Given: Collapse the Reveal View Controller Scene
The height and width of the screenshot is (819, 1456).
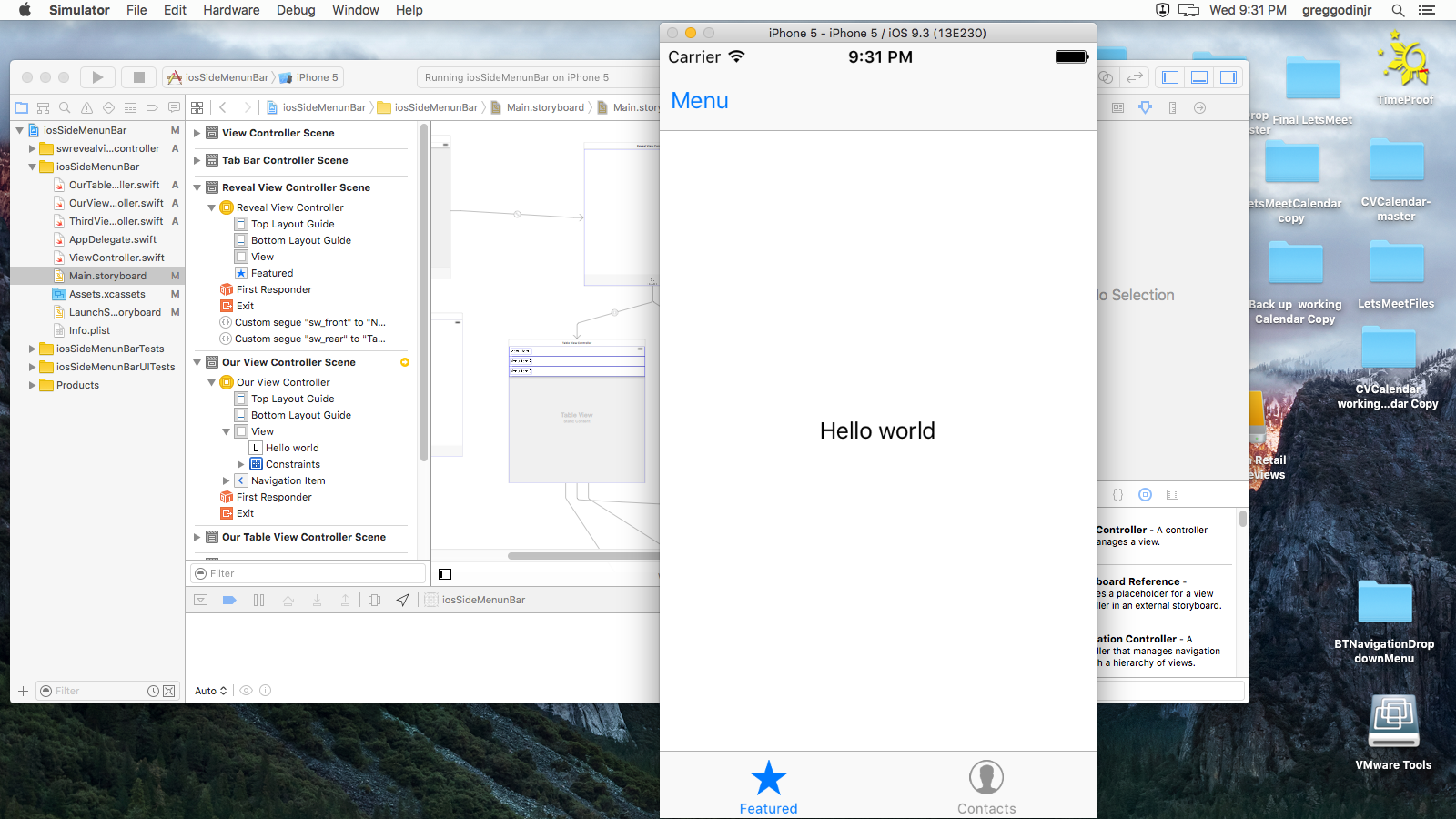Looking at the screenshot, I should click(197, 187).
